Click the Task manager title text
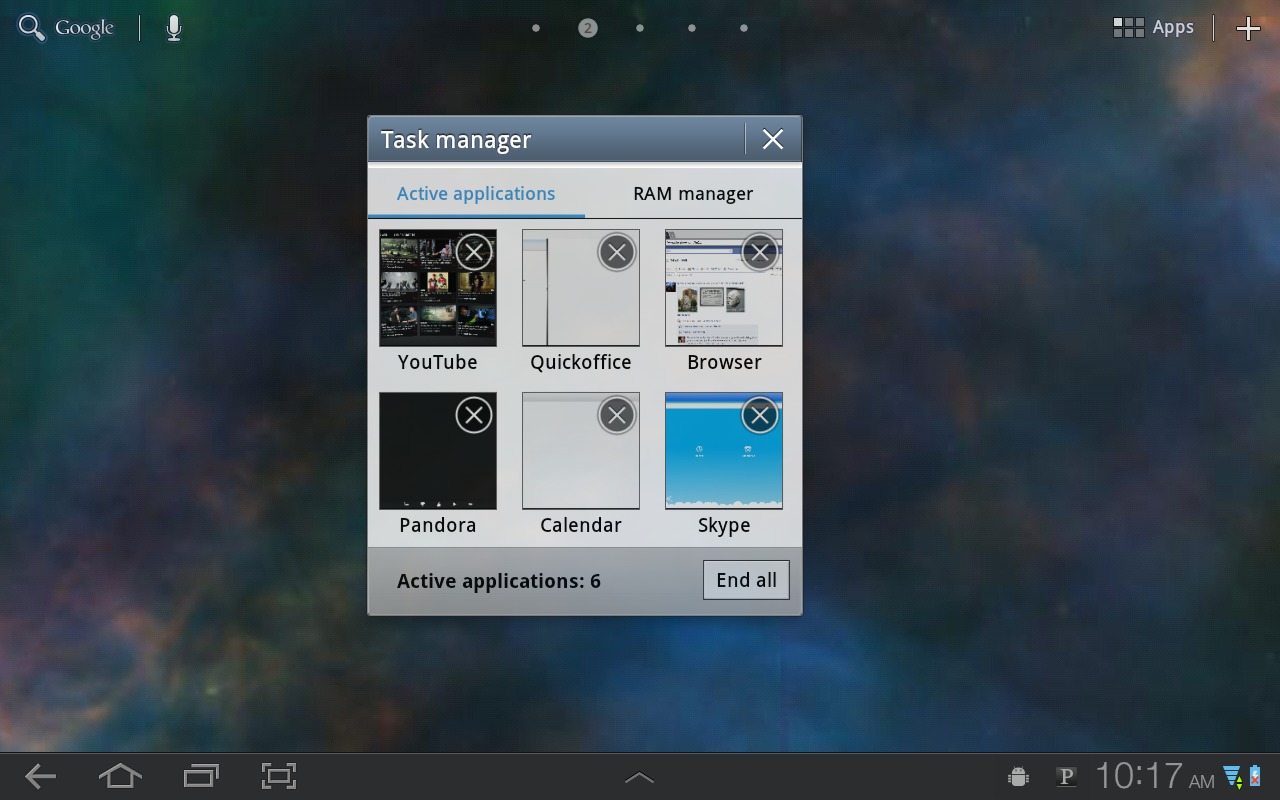Viewport: 1280px width, 800px height. pyautogui.click(x=456, y=140)
